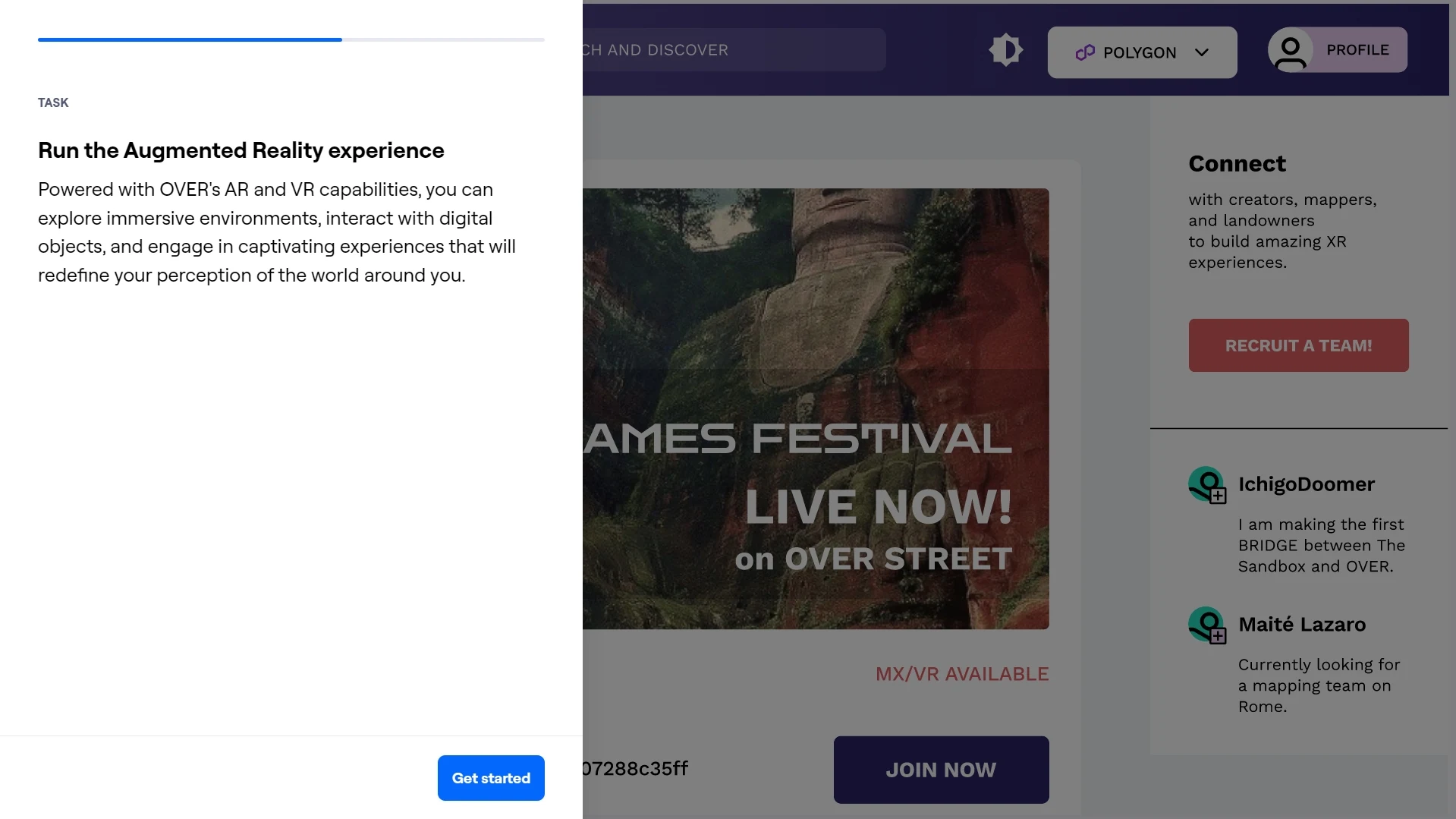Open Maité Lazaro's profile name
Screen dimensions: 1456x819
pyautogui.click(x=1302, y=625)
